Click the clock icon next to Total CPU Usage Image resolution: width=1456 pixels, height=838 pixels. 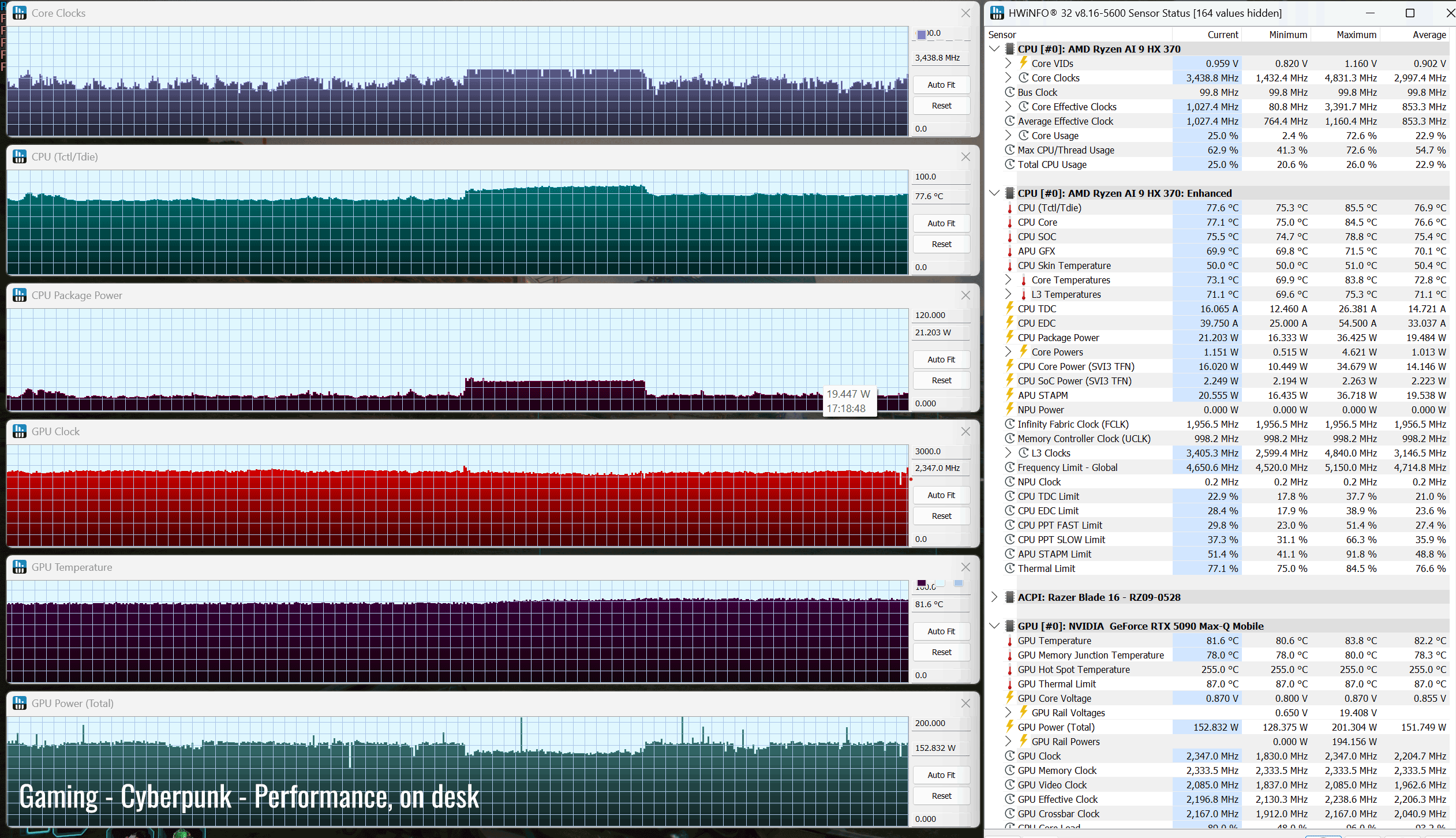[1010, 164]
